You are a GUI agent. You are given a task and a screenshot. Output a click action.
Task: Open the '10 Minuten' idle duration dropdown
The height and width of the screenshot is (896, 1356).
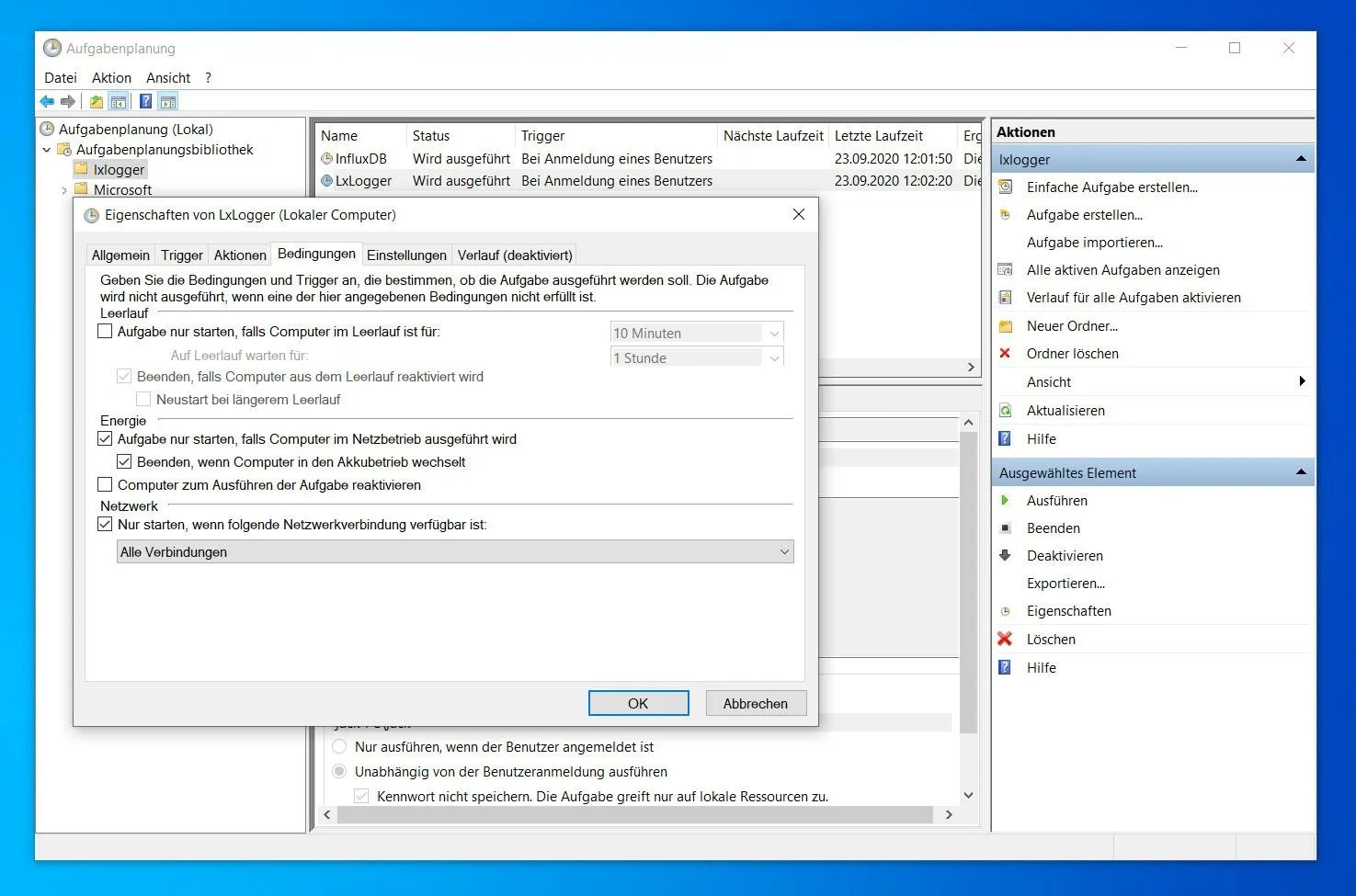pos(697,334)
